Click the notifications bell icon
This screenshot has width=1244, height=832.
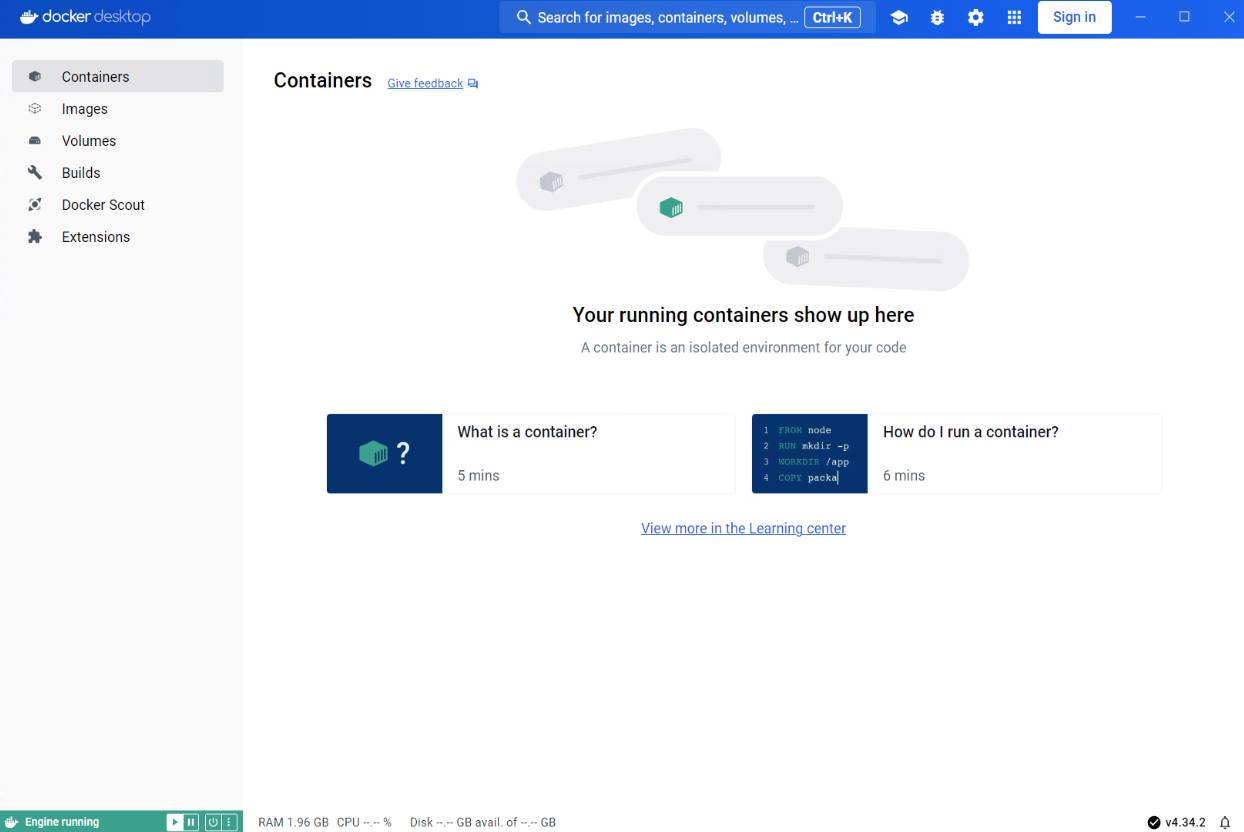(x=1225, y=822)
